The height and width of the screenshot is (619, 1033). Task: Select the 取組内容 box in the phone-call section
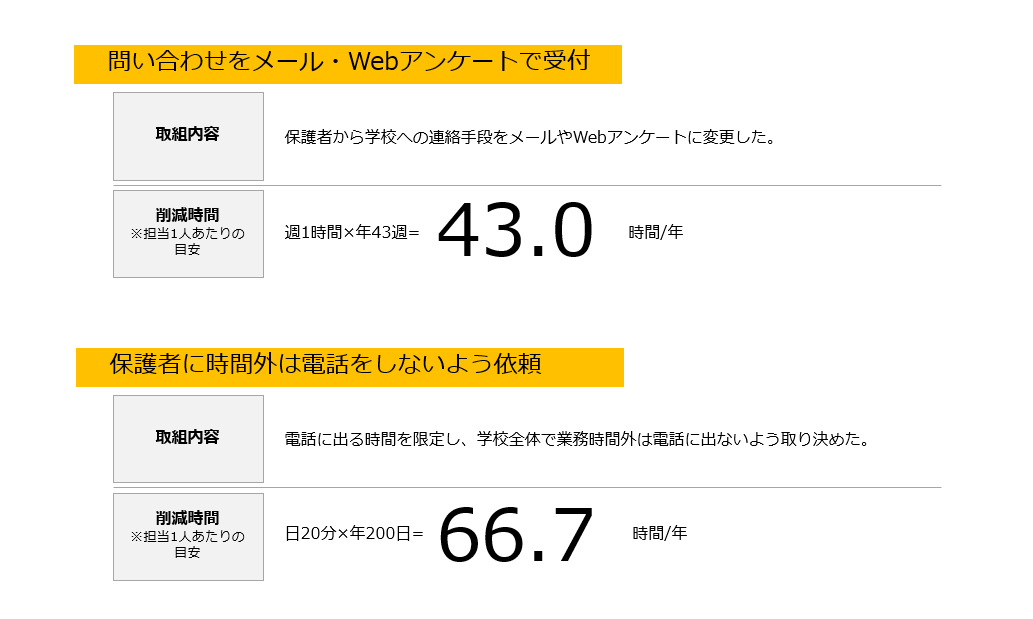pos(188,438)
